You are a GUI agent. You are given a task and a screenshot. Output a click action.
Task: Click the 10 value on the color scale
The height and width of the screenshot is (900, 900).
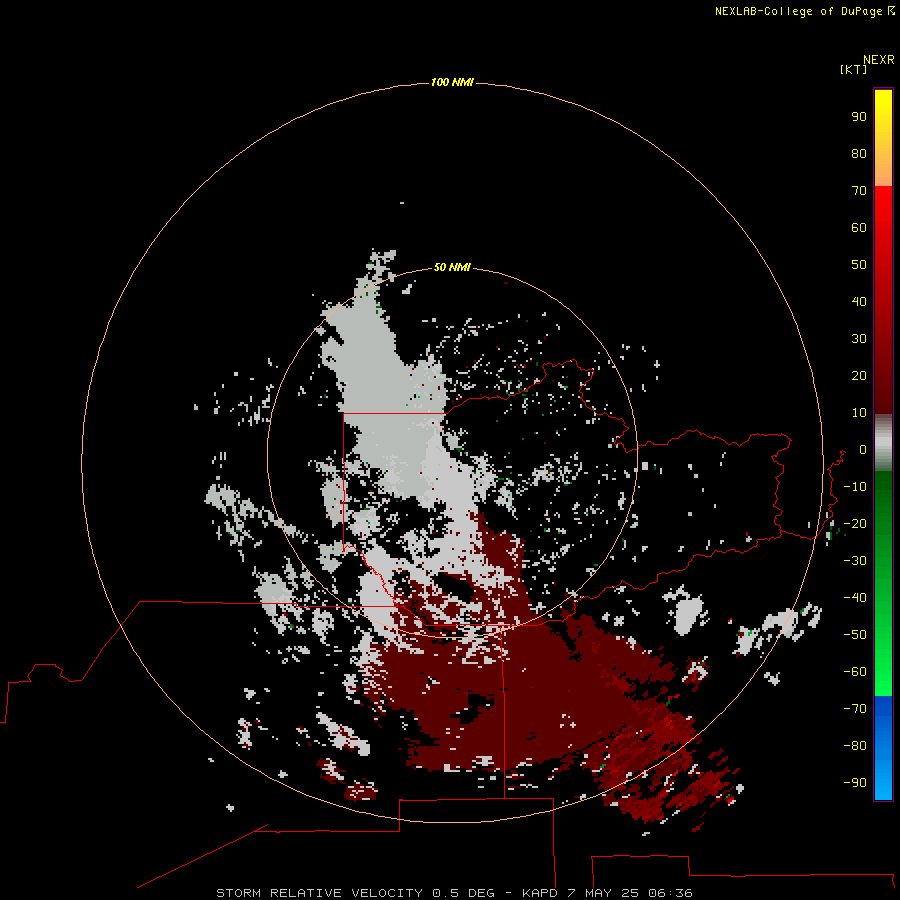click(x=859, y=413)
